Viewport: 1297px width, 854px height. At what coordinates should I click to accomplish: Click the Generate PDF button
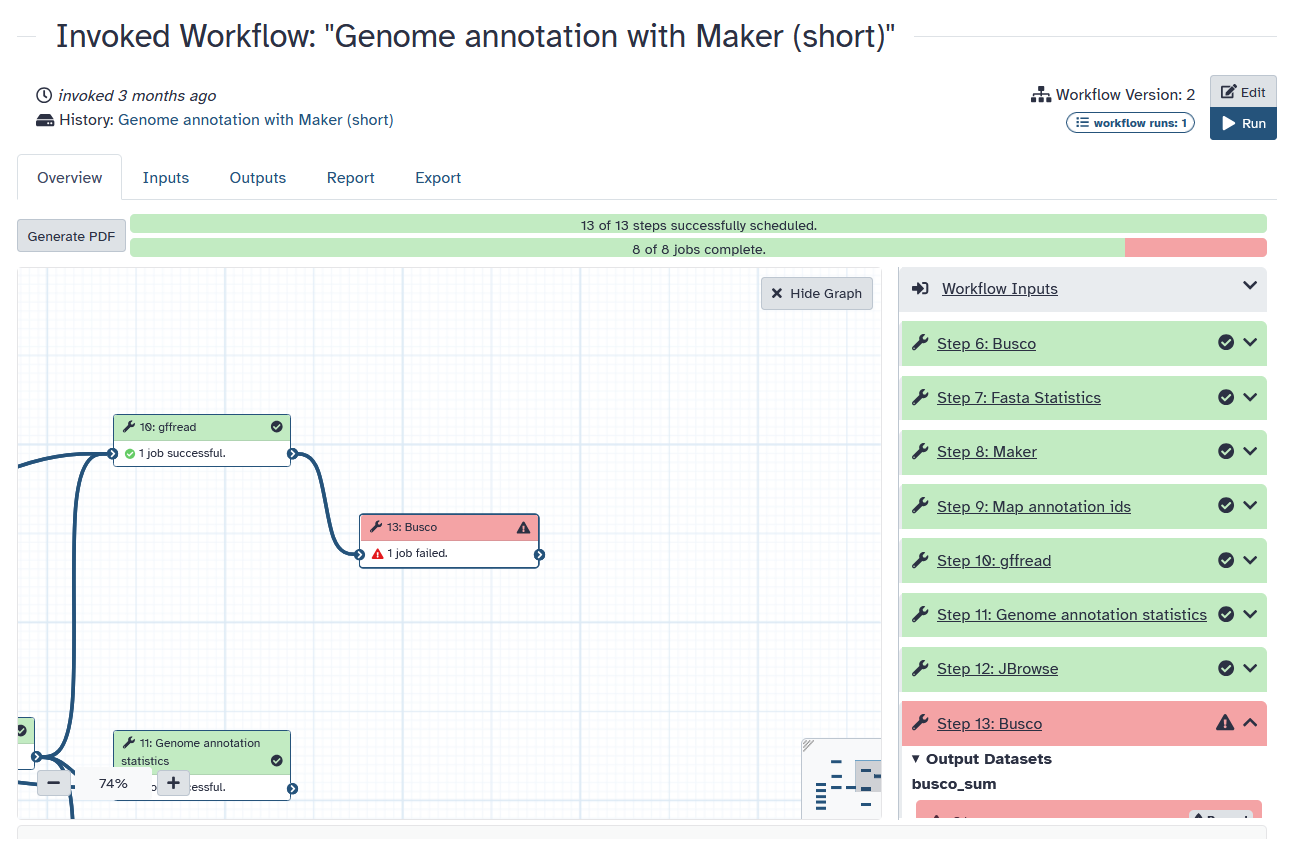[x=71, y=237]
